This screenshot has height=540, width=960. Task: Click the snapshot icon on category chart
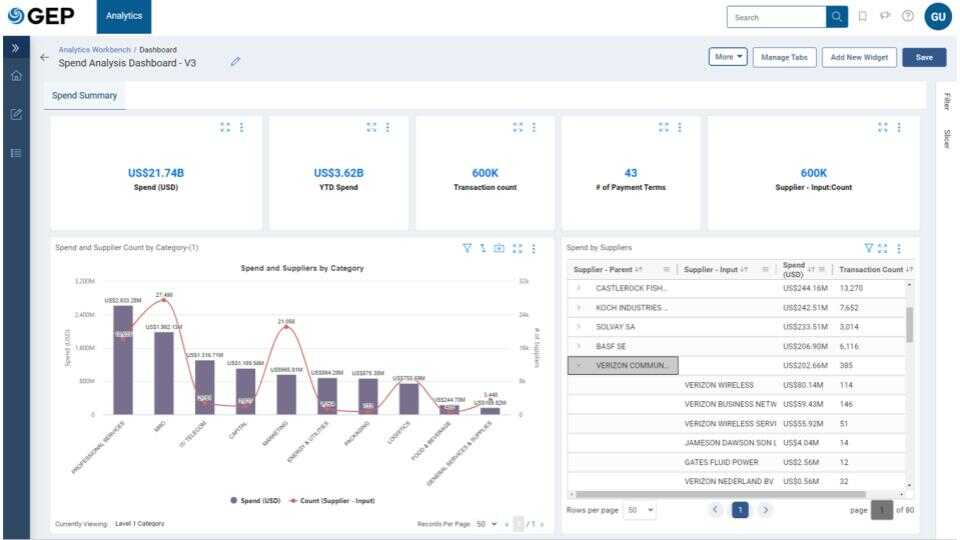click(x=499, y=248)
